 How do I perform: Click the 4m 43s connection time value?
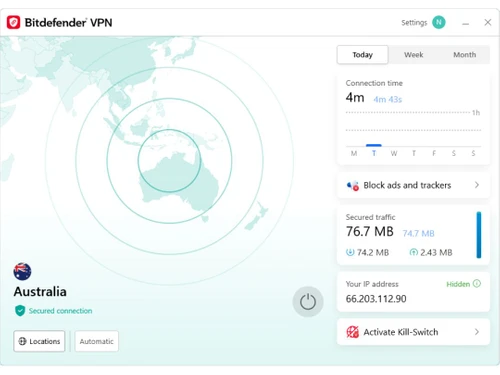(x=388, y=99)
